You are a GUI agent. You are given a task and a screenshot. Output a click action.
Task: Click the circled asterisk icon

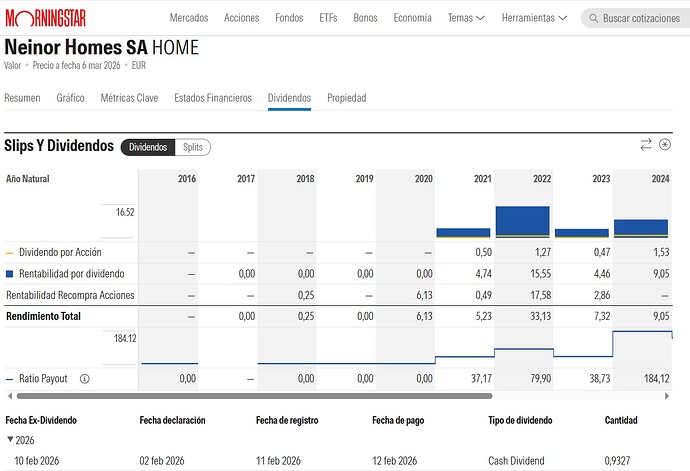[x=665, y=144]
